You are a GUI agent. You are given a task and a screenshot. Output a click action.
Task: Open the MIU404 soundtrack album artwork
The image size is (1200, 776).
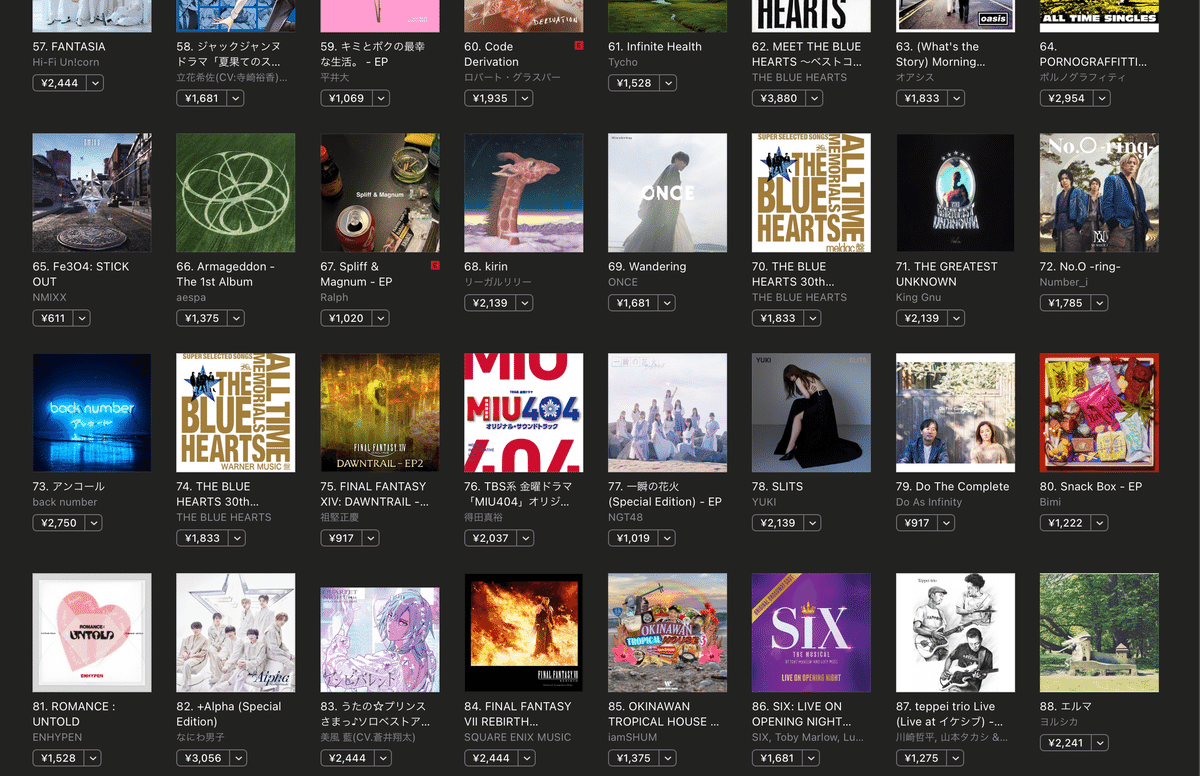(524, 412)
